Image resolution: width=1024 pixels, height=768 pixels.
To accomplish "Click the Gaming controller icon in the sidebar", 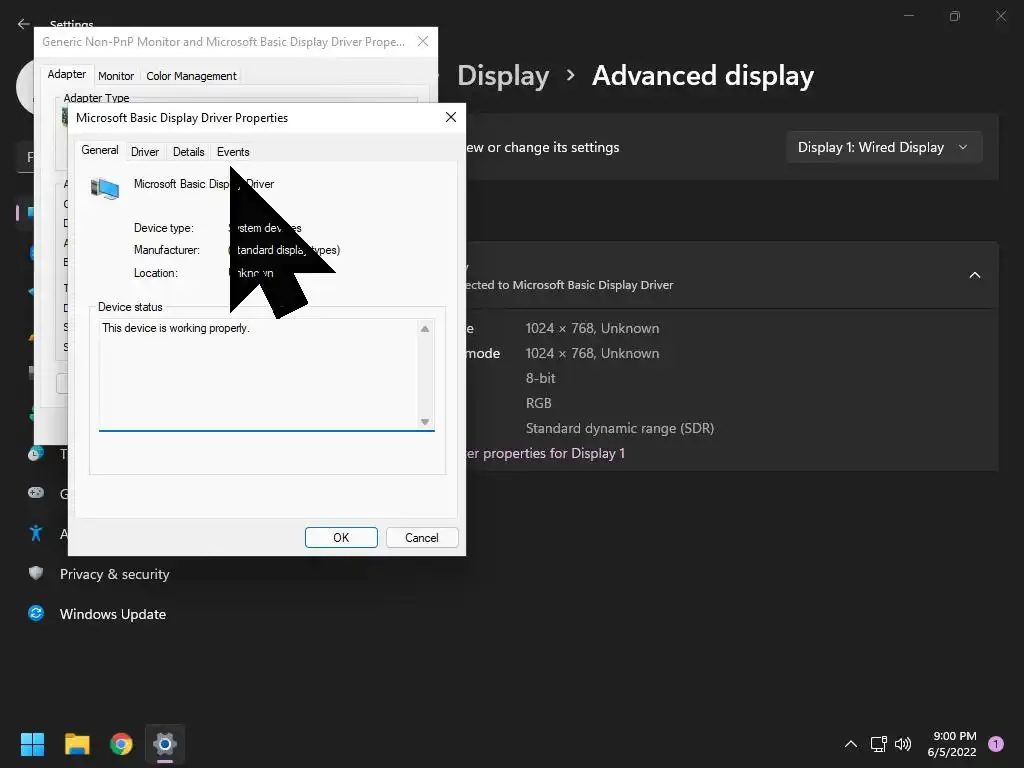I will click(x=36, y=492).
